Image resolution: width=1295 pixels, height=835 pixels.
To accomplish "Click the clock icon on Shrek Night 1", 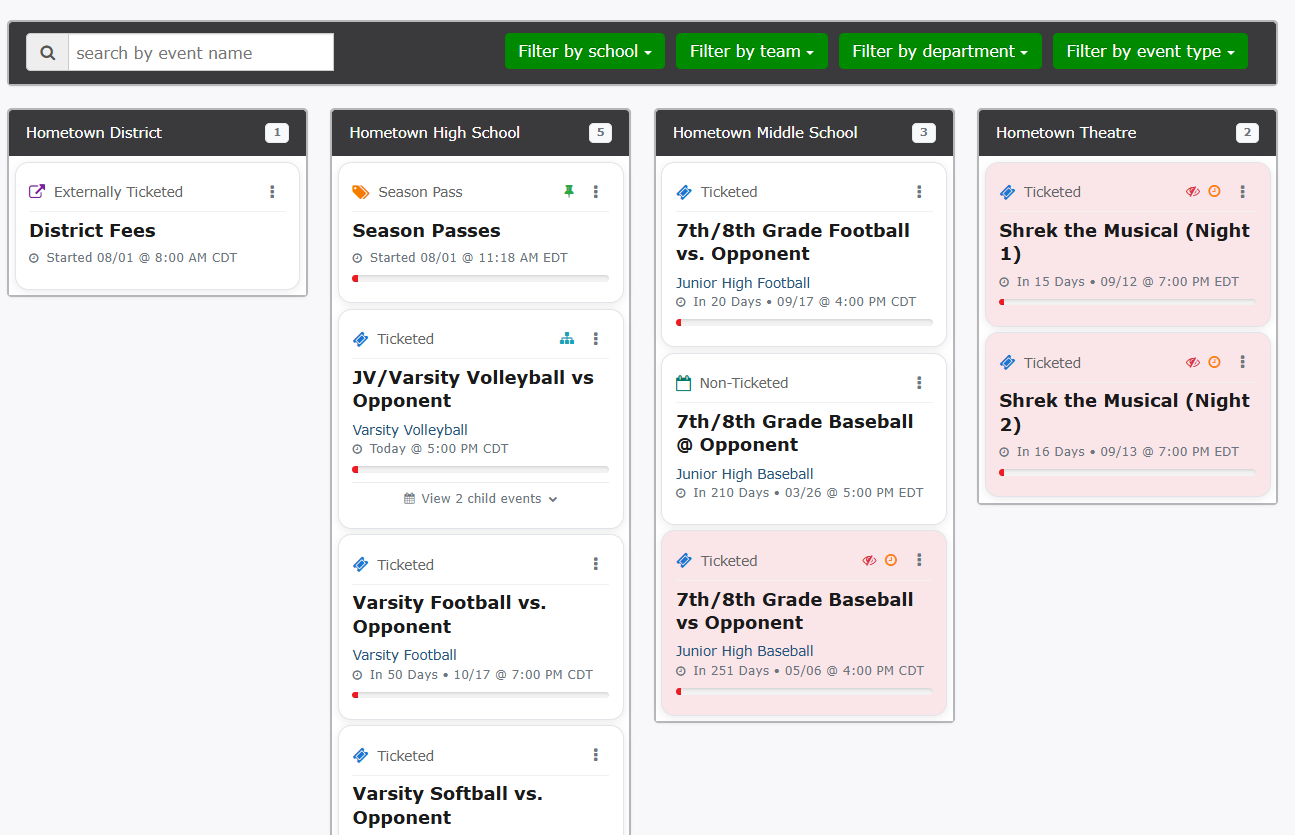I will 1214,192.
